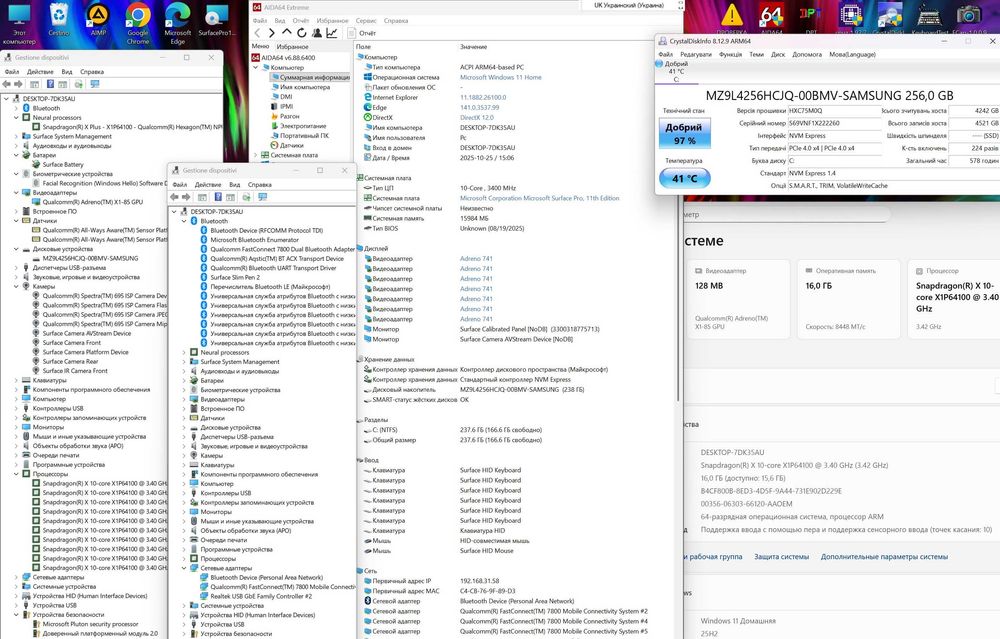Image resolution: width=1000 pixels, height=639 pixels.
Task: Click forward arrow in front Device Manager toolbar
Action: point(186,197)
